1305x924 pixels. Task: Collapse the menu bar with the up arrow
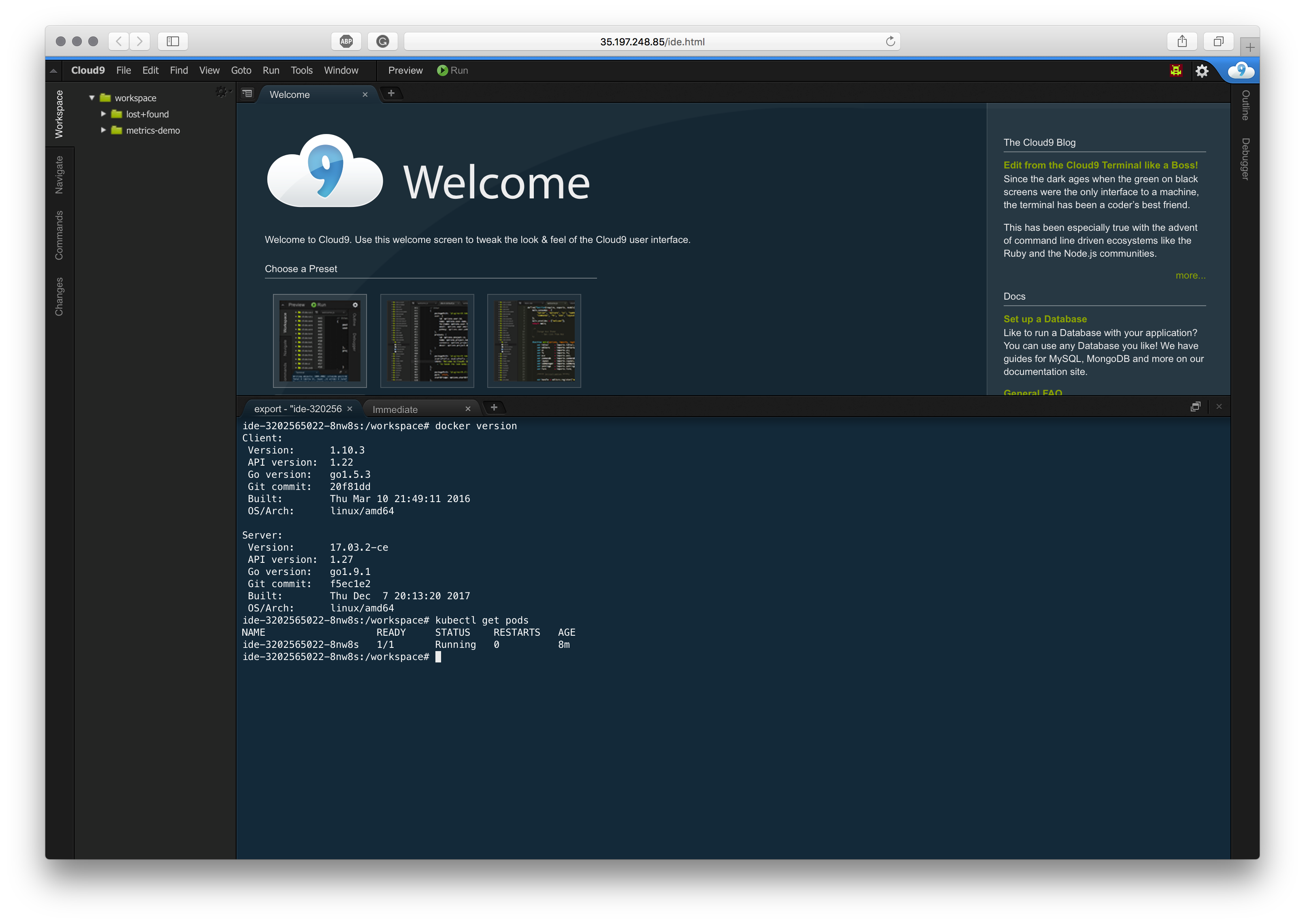click(x=53, y=70)
